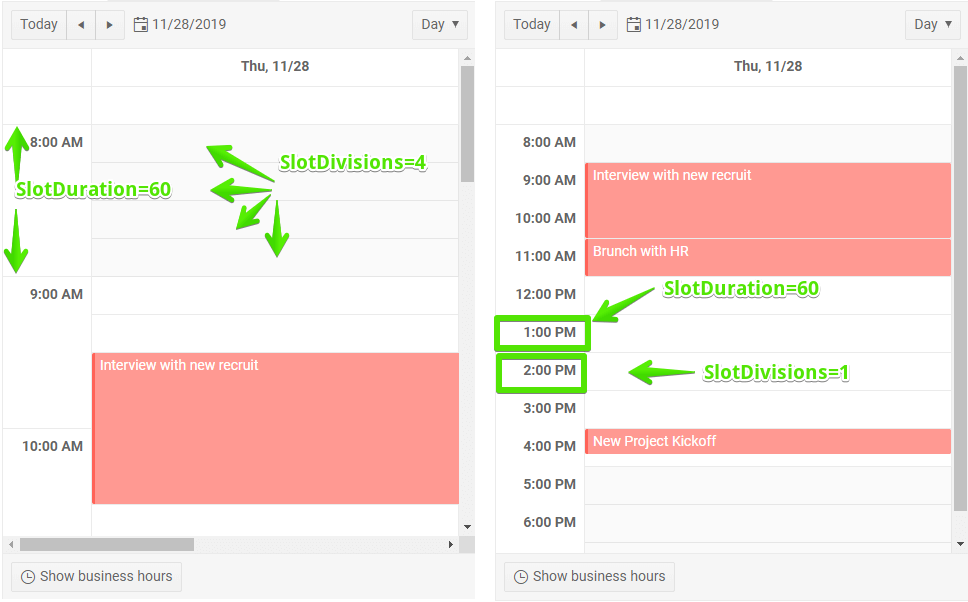Select Brunch with HR appointment

point(767,257)
